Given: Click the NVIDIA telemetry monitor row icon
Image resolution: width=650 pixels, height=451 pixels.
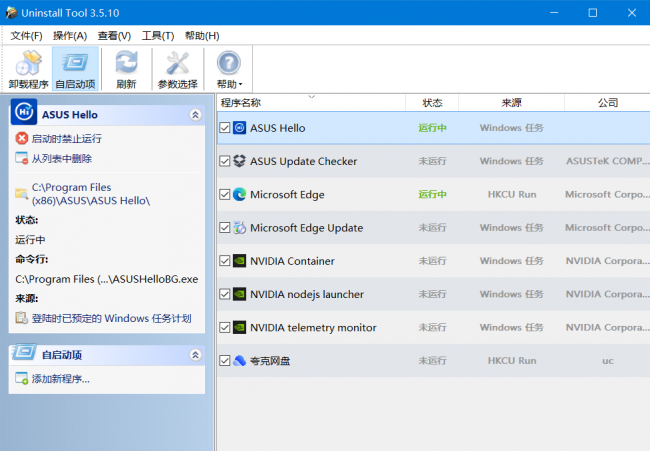Looking at the screenshot, I should [x=240, y=327].
